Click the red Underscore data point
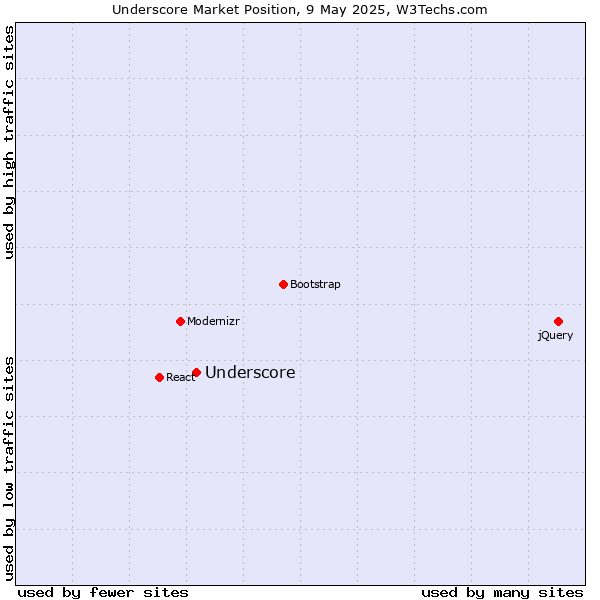600x600 pixels. point(196,372)
